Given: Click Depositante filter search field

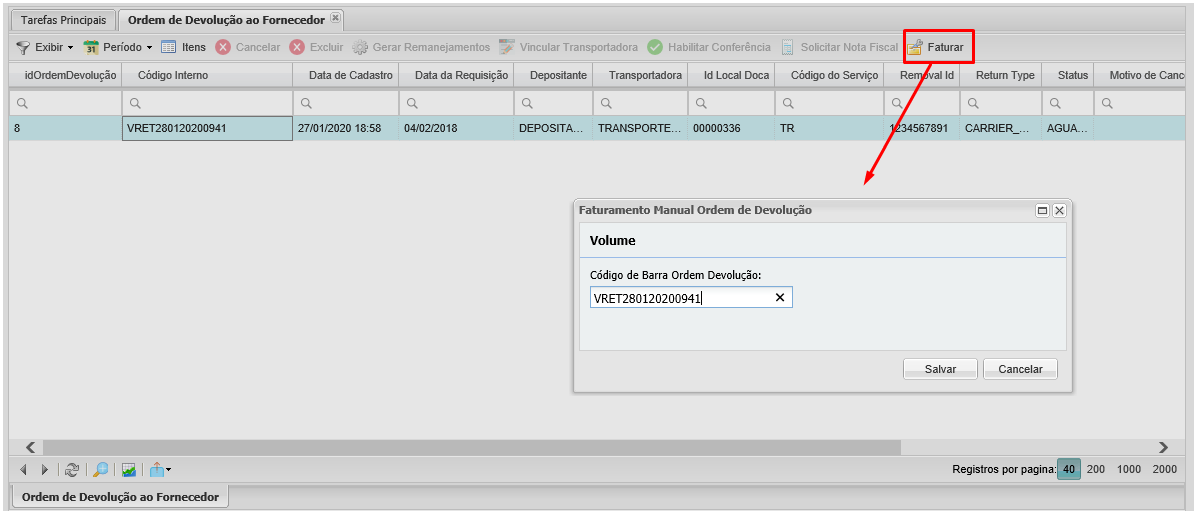Looking at the screenshot, I should click(x=553, y=103).
